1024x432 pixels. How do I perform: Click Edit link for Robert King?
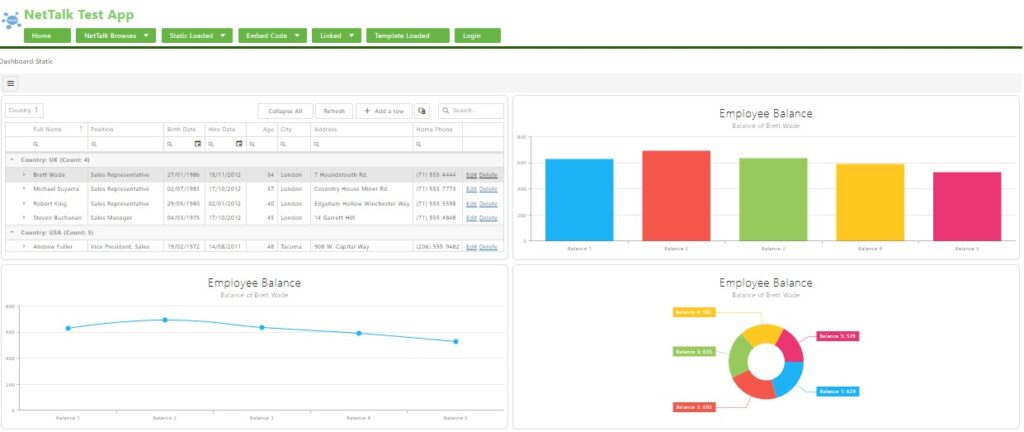point(471,203)
